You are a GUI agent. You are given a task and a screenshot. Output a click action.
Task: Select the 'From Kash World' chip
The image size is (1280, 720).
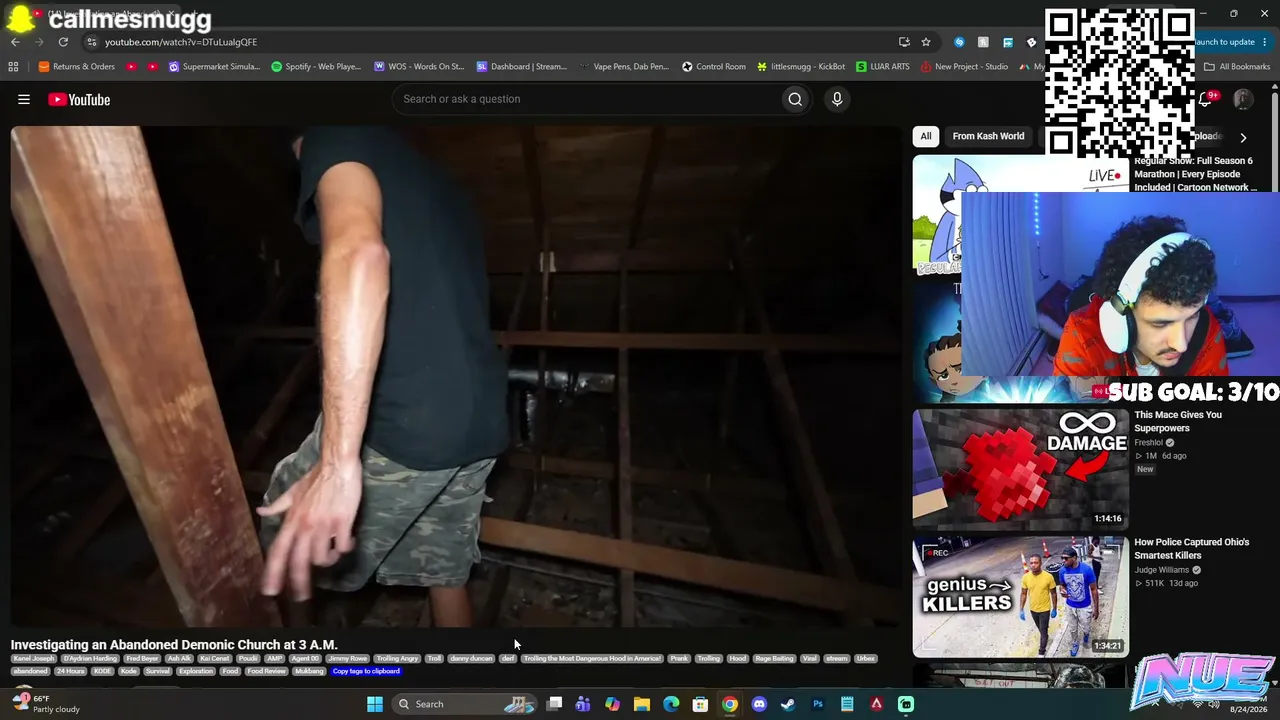click(x=988, y=136)
